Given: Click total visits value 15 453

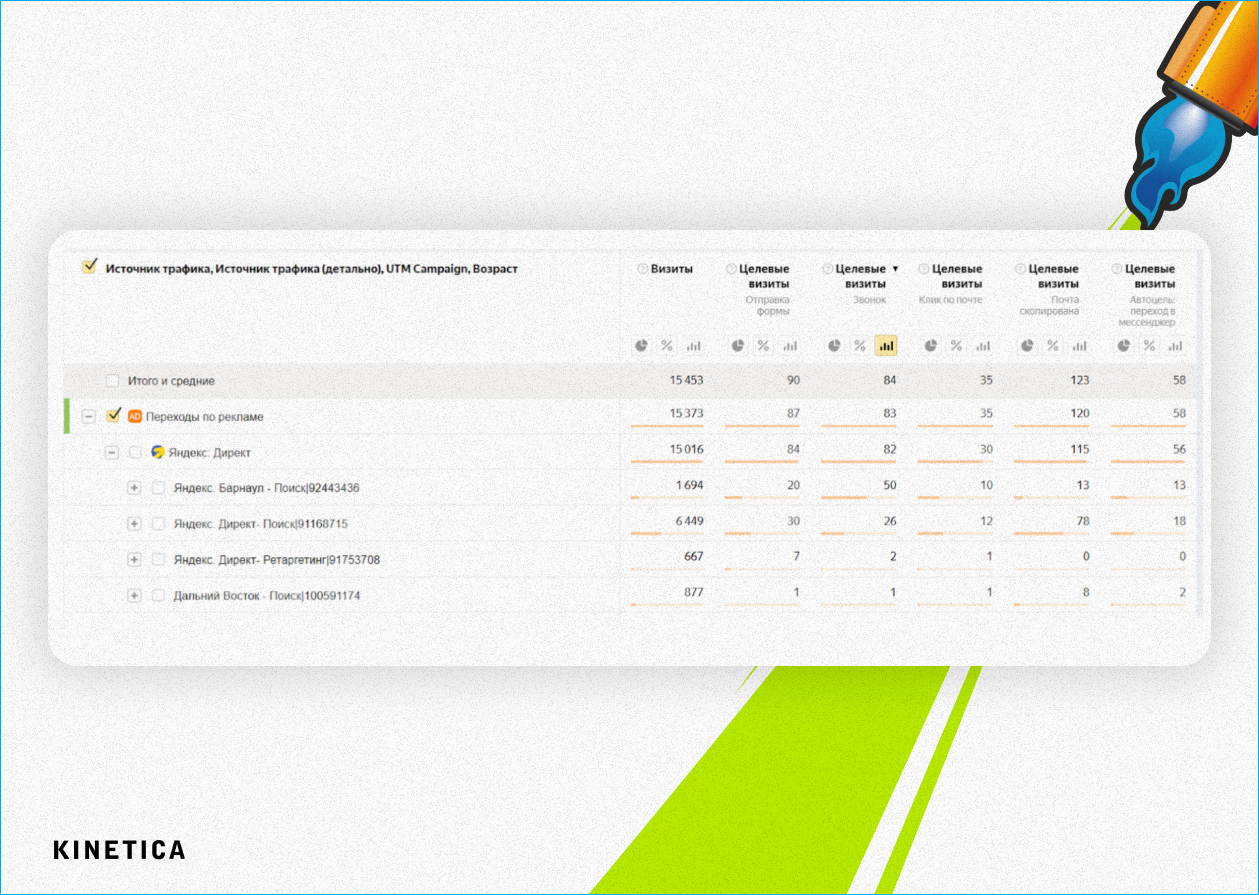Looking at the screenshot, I should pyautogui.click(x=686, y=381).
